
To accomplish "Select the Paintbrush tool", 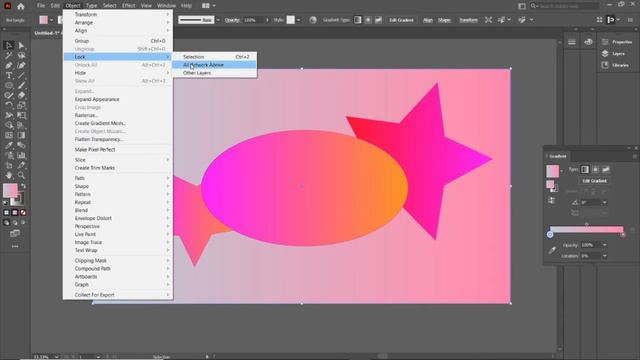I will coord(21,85).
